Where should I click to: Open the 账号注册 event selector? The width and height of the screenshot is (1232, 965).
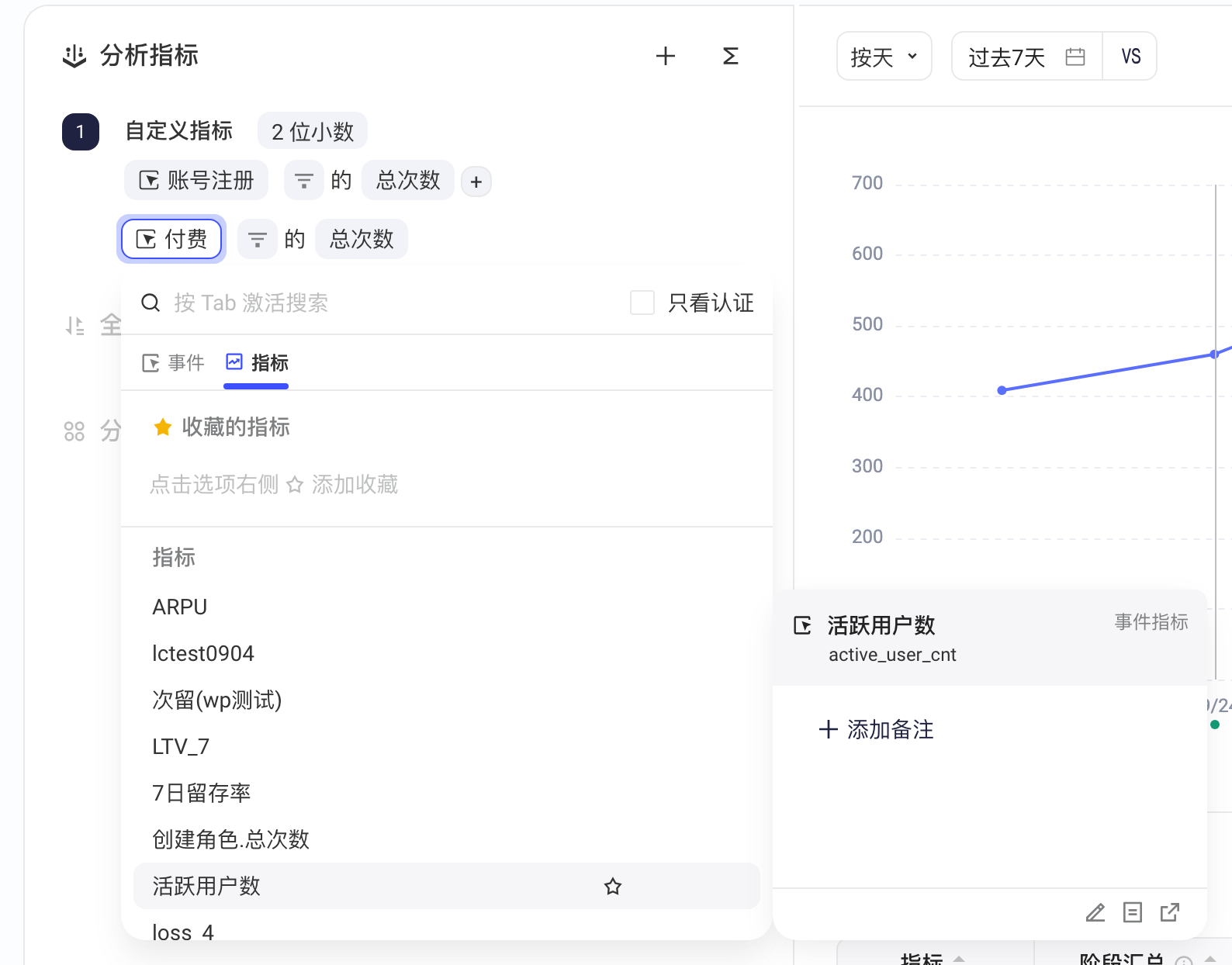pyautogui.click(x=196, y=181)
